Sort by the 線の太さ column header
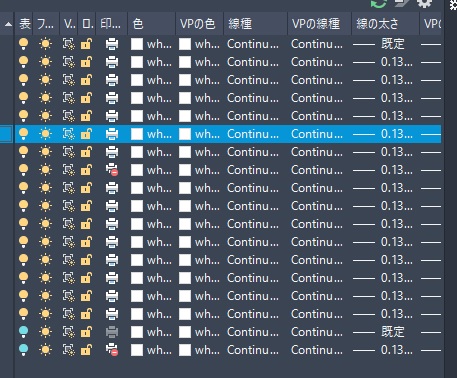 click(x=377, y=24)
